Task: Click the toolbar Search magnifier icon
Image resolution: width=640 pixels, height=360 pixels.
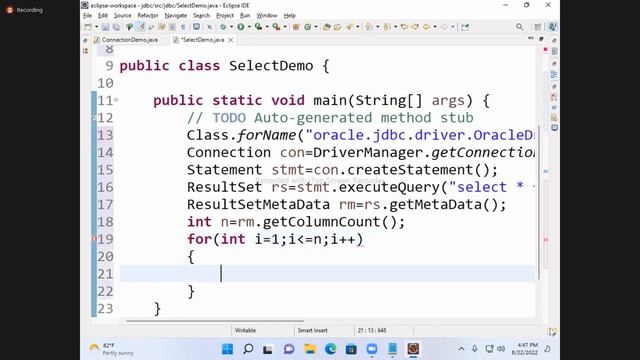Action: point(519,27)
